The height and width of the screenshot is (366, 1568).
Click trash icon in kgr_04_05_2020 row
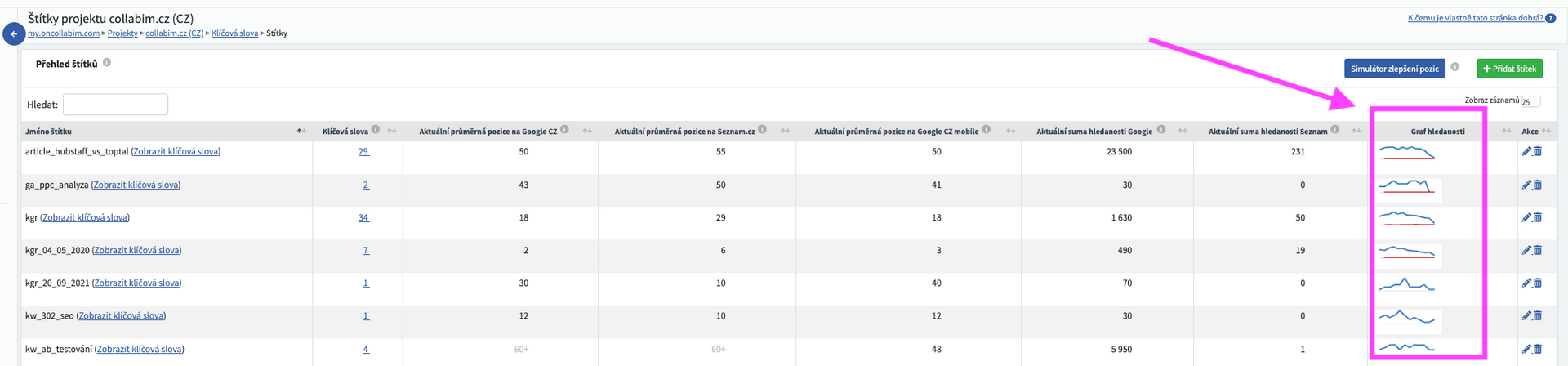pos(1538,250)
